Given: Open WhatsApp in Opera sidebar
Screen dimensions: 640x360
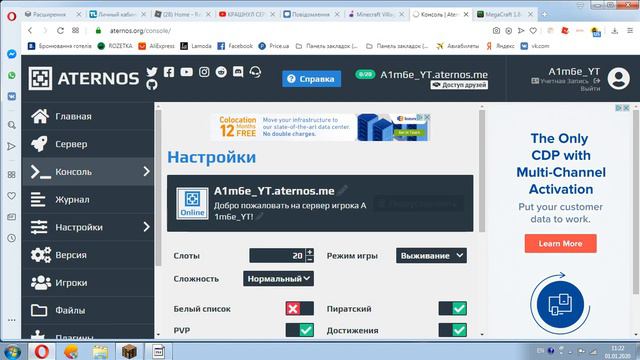Looking at the screenshot, I should click(11, 75).
